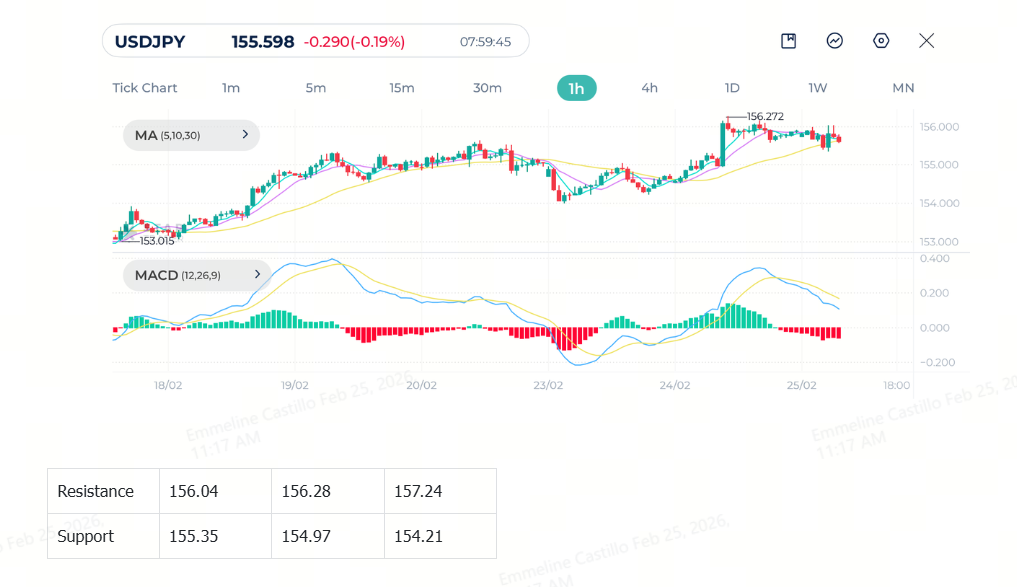Open the hexagon chart settings icon
Screen dimensions: 1017x587
point(881,41)
